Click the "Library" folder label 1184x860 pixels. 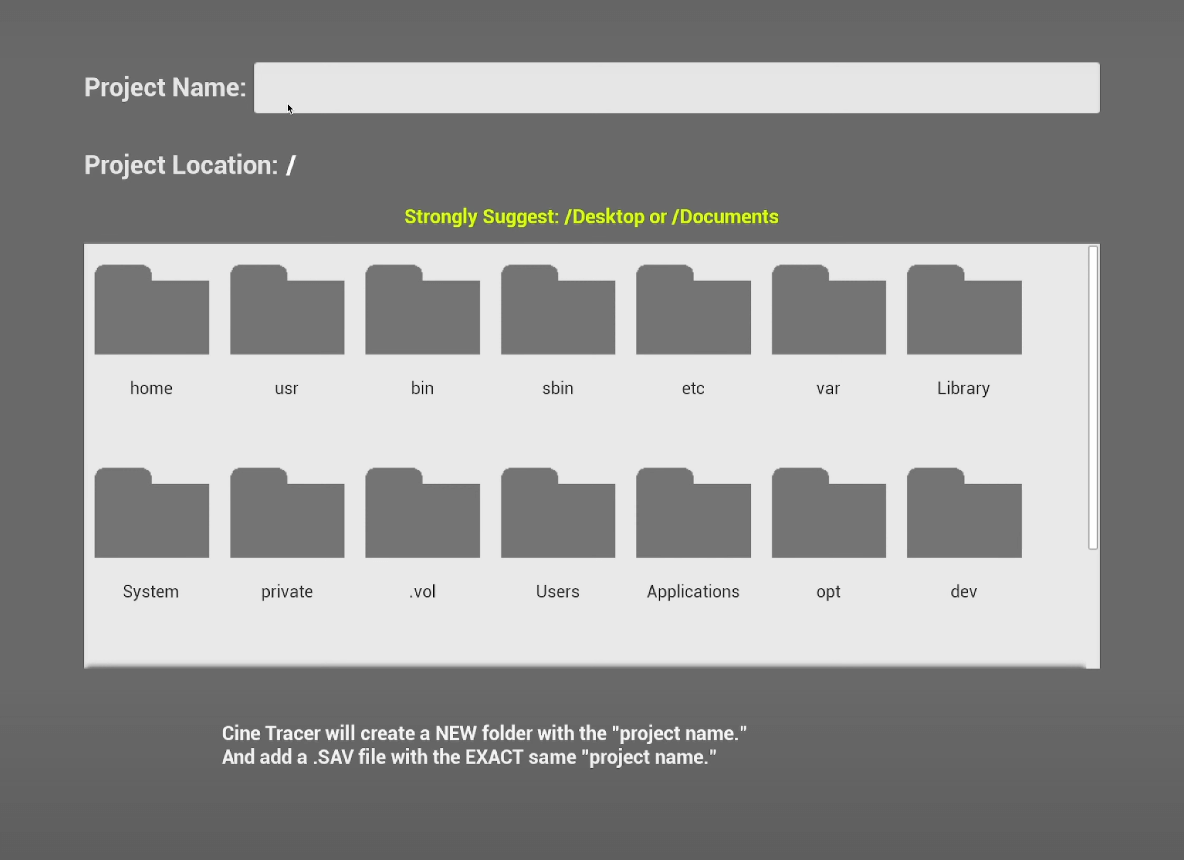tap(964, 388)
